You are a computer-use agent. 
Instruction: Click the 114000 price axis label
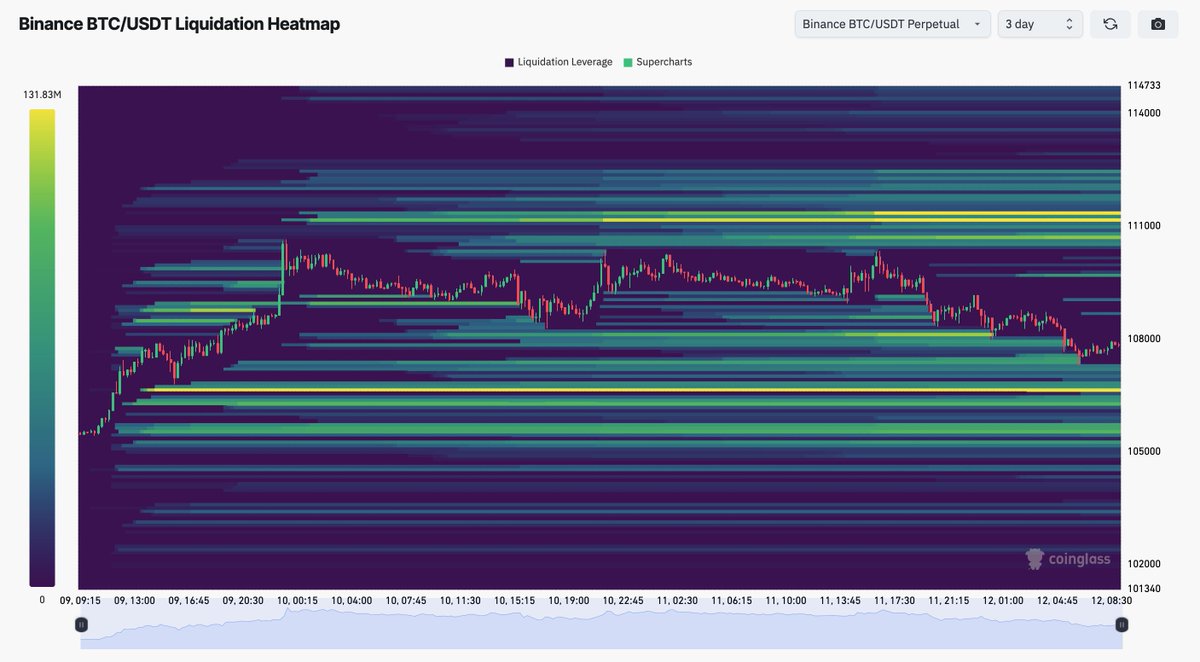point(1144,113)
